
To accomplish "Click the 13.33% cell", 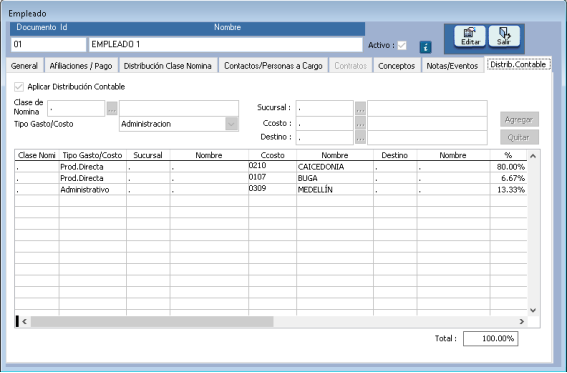I will point(508,190).
